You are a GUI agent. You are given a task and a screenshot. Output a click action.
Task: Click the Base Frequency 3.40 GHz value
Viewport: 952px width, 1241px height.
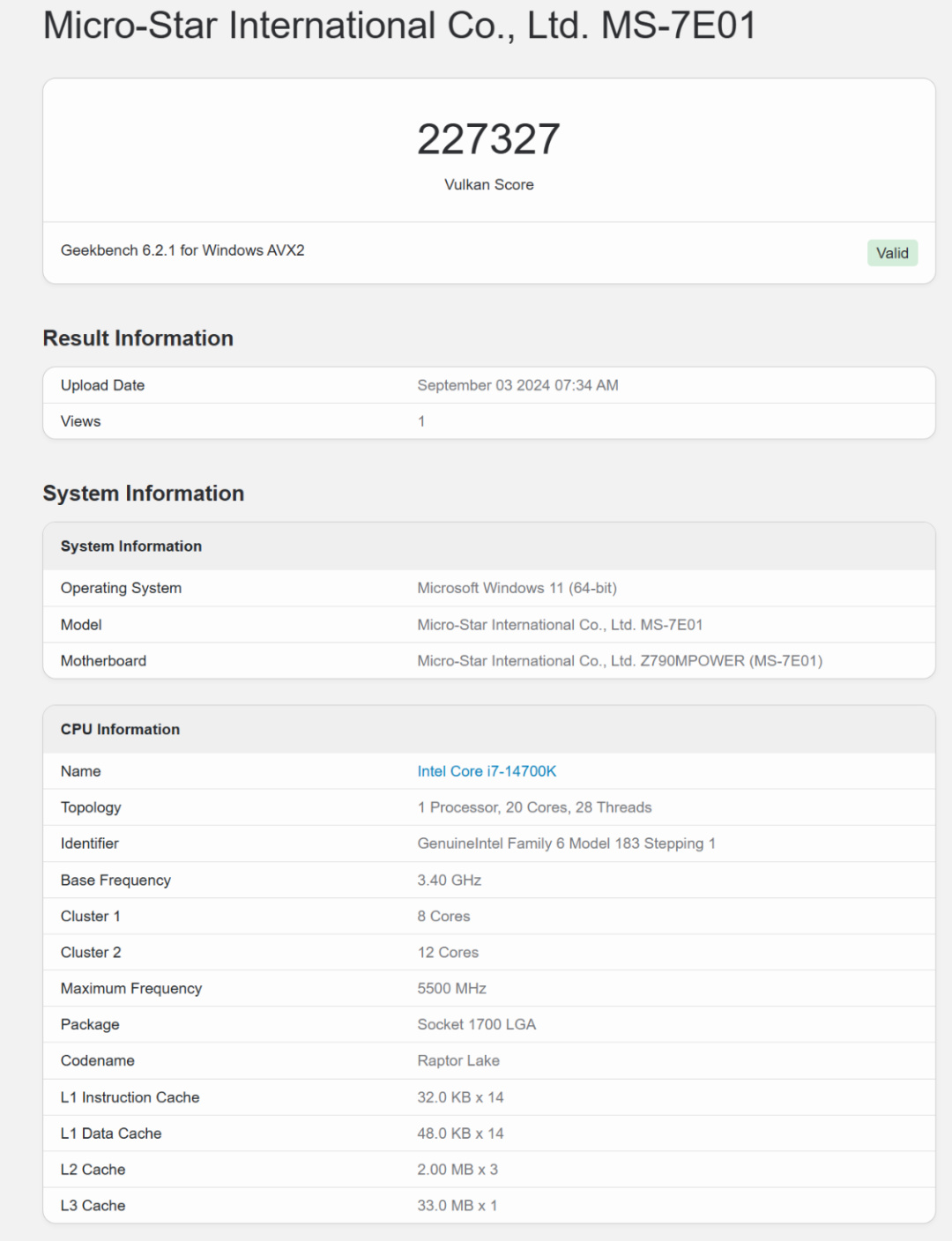(x=450, y=881)
